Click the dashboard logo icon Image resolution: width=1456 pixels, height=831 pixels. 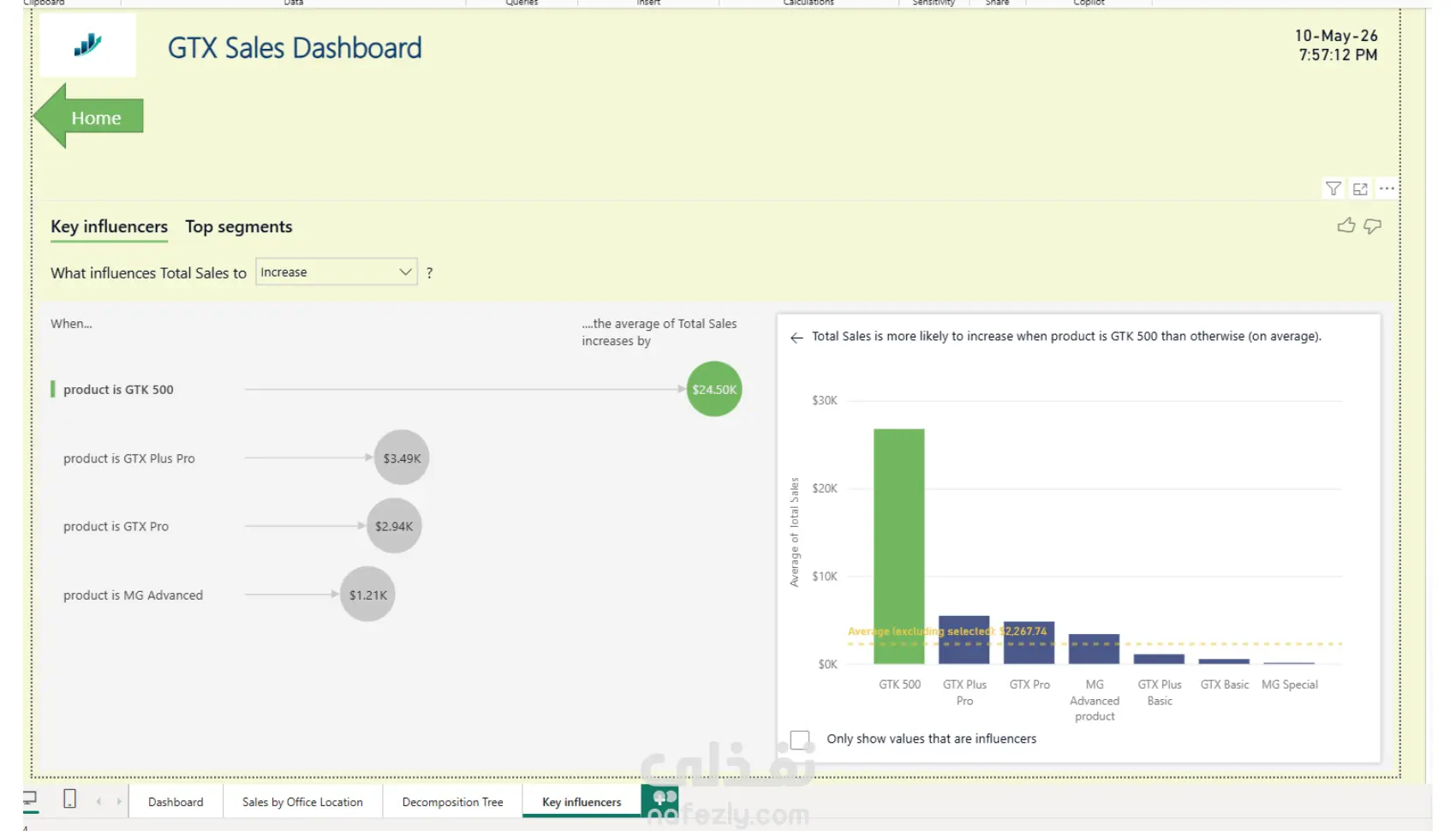(87, 45)
